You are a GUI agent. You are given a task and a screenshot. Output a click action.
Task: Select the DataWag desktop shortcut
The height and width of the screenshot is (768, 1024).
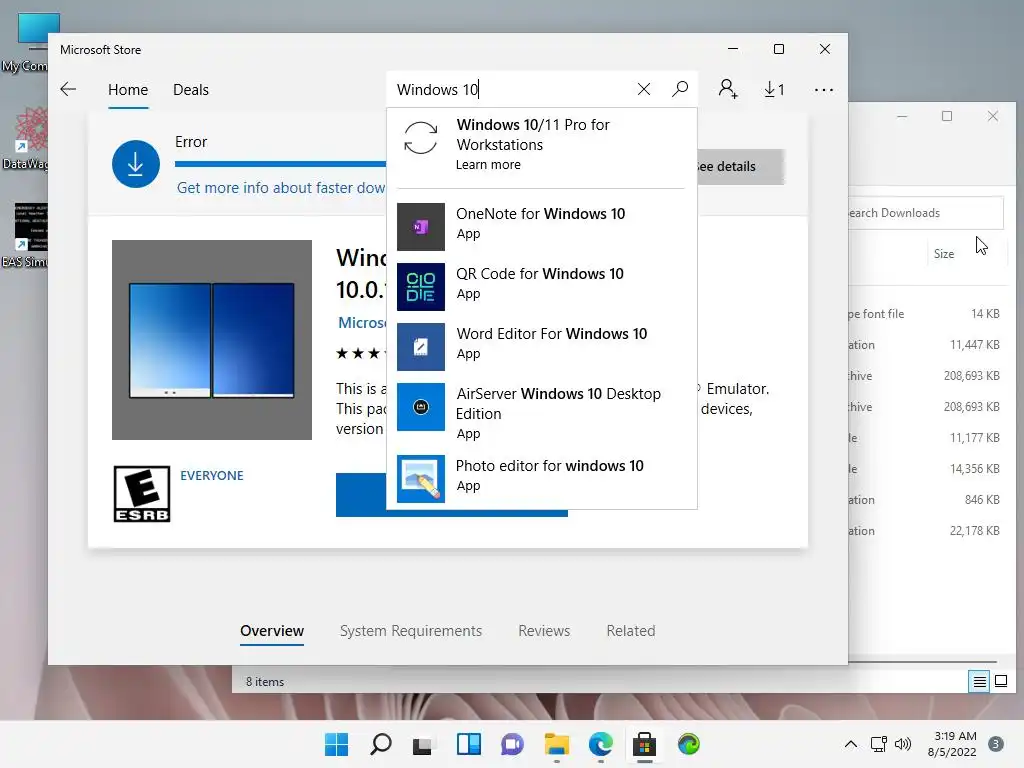26,138
